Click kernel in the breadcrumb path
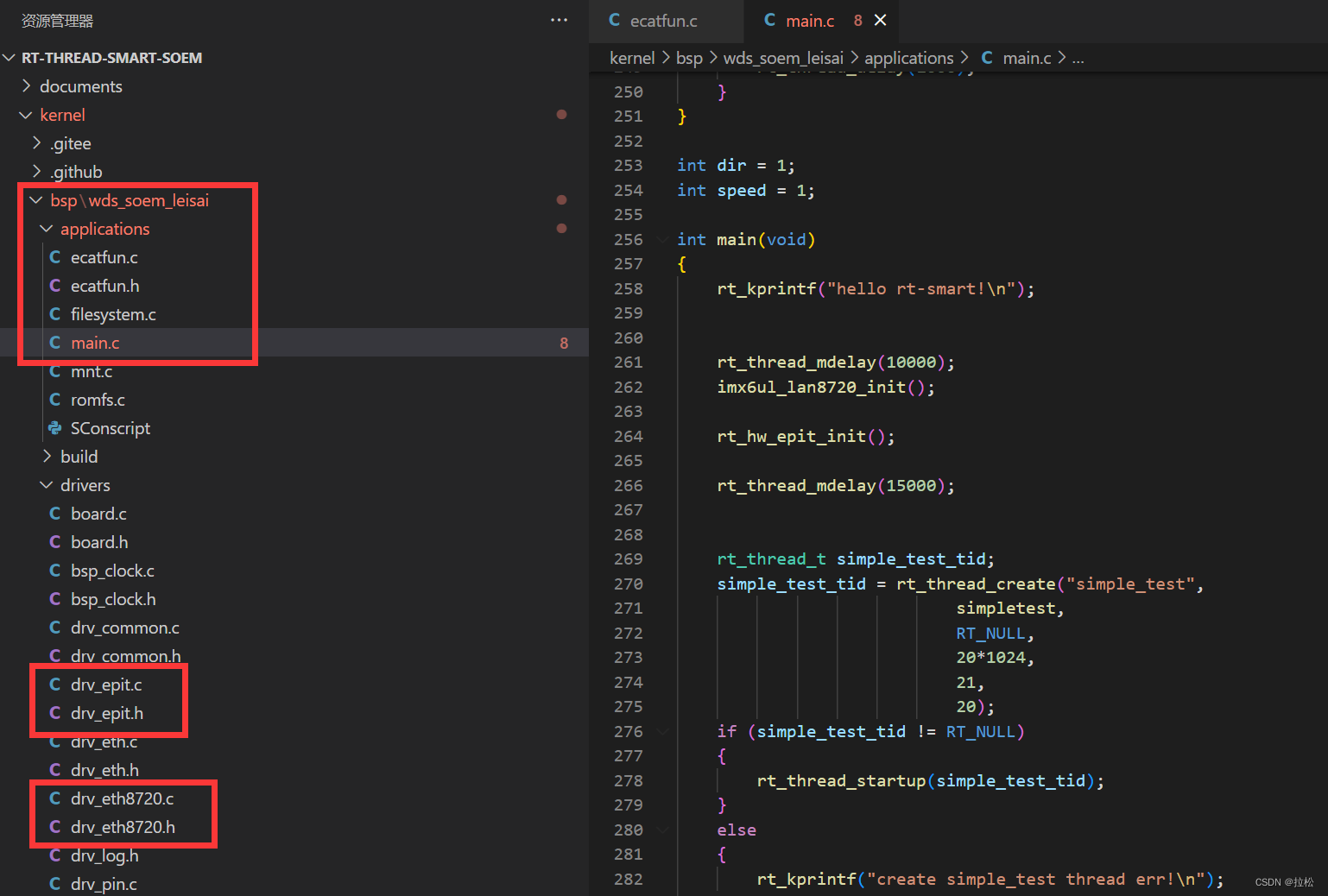This screenshot has height=896, width=1328. (632, 58)
